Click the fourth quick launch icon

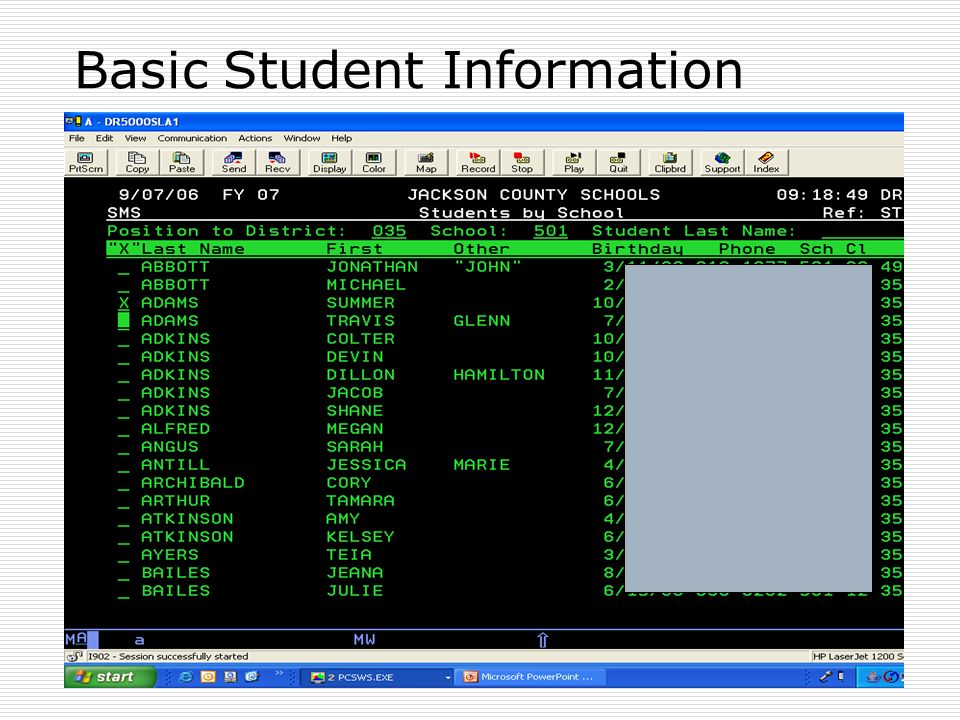(x=252, y=677)
